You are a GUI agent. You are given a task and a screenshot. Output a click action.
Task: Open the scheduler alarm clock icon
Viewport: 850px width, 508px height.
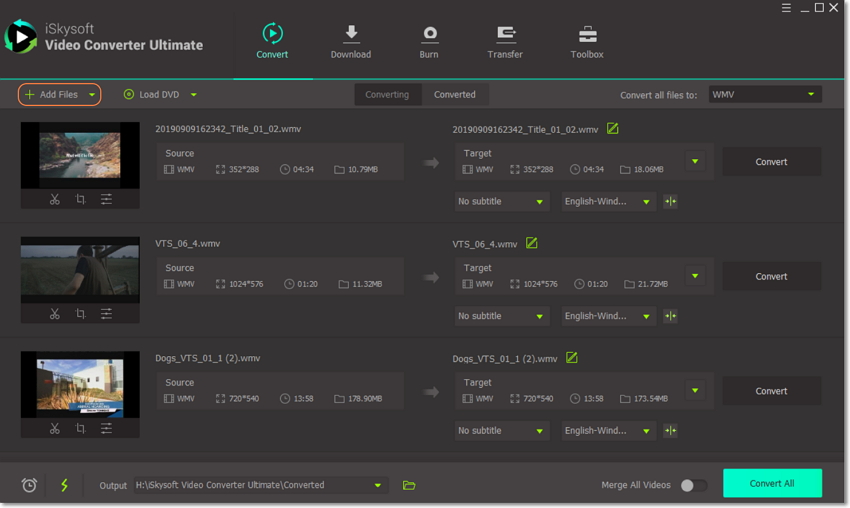[29, 485]
